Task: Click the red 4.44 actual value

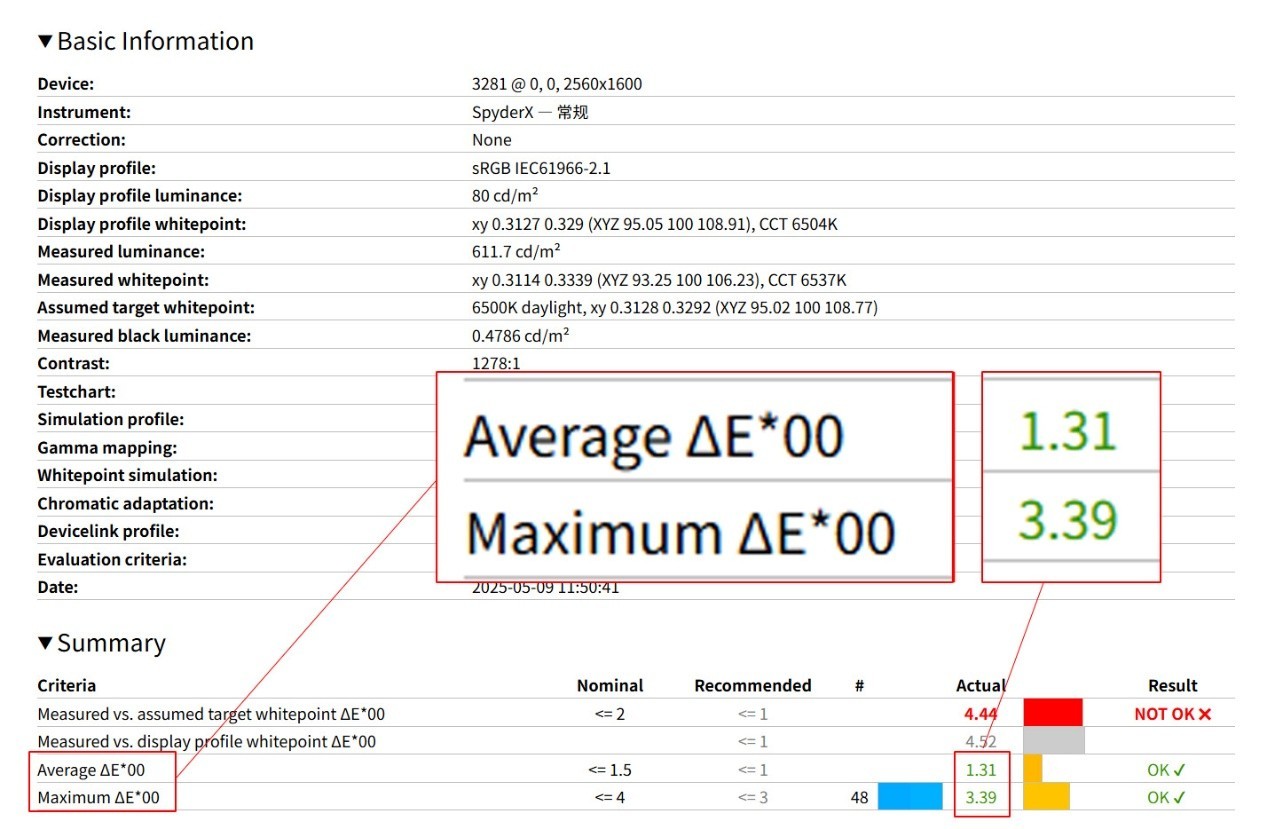Action: (x=981, y=714)
